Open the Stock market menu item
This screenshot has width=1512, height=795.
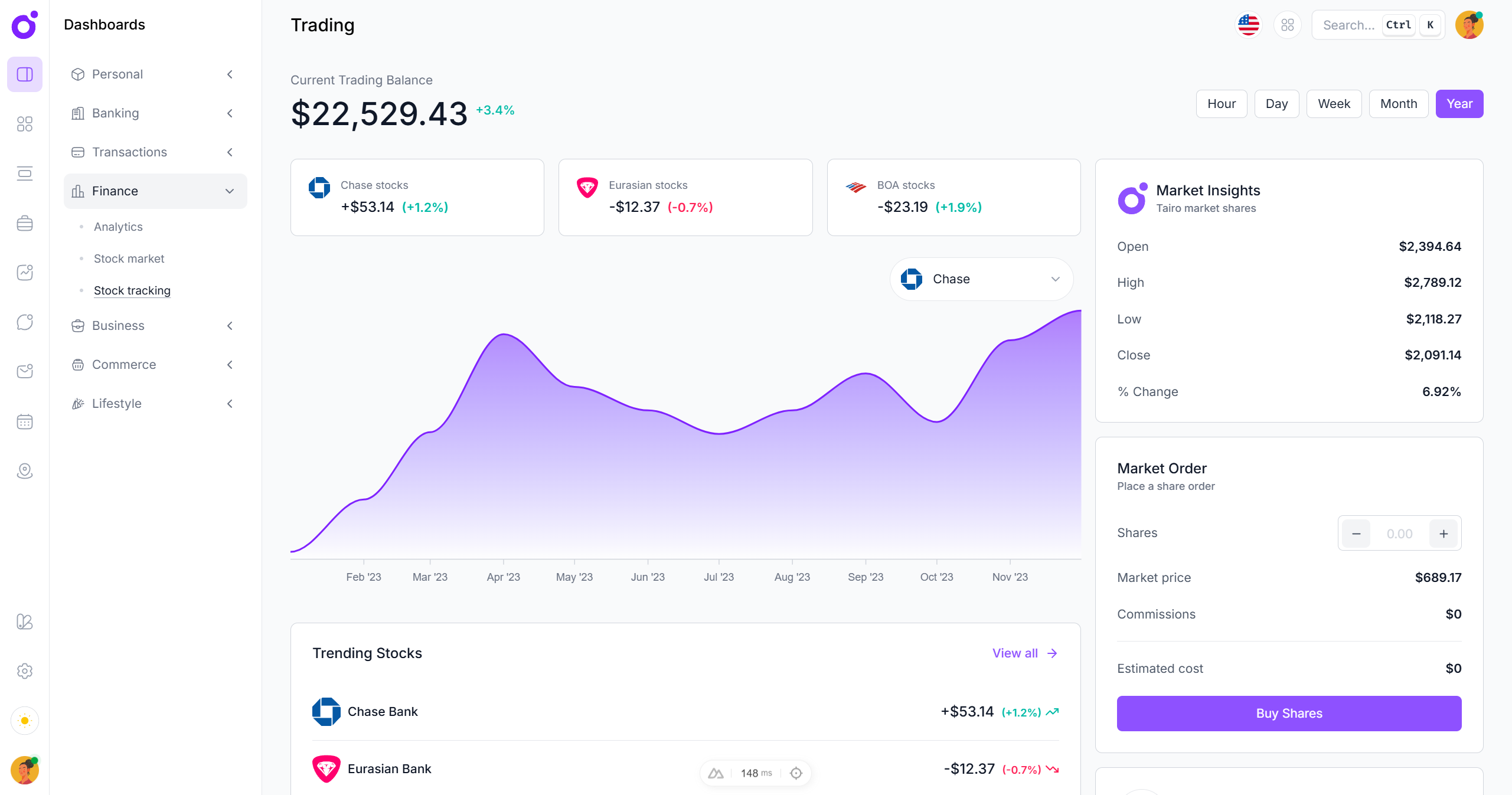tap(129, 259)
